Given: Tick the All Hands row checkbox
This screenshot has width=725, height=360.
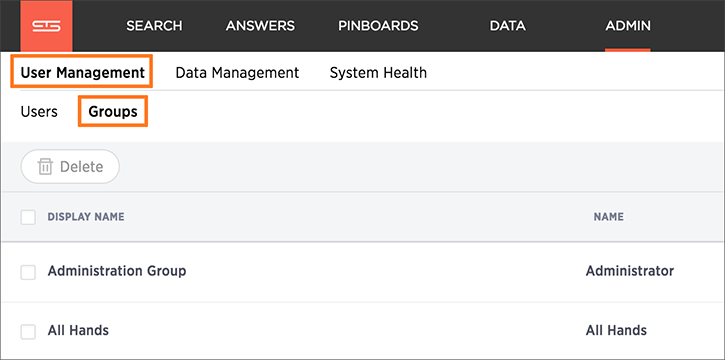Looking at the screenshot, I should [x=28, y=331].
